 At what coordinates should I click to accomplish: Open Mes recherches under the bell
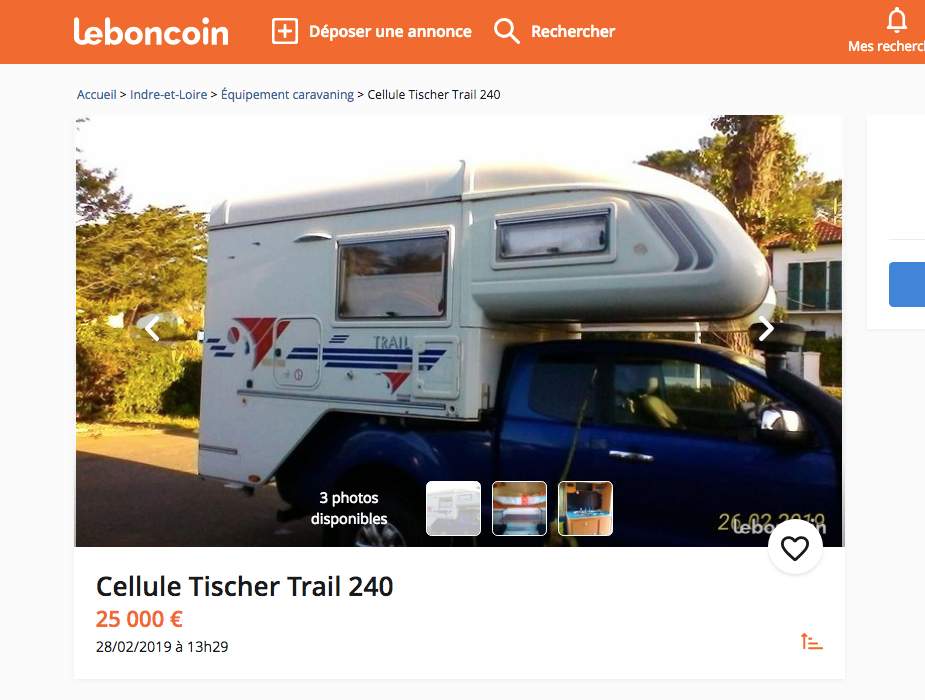[x=886, y=46]
